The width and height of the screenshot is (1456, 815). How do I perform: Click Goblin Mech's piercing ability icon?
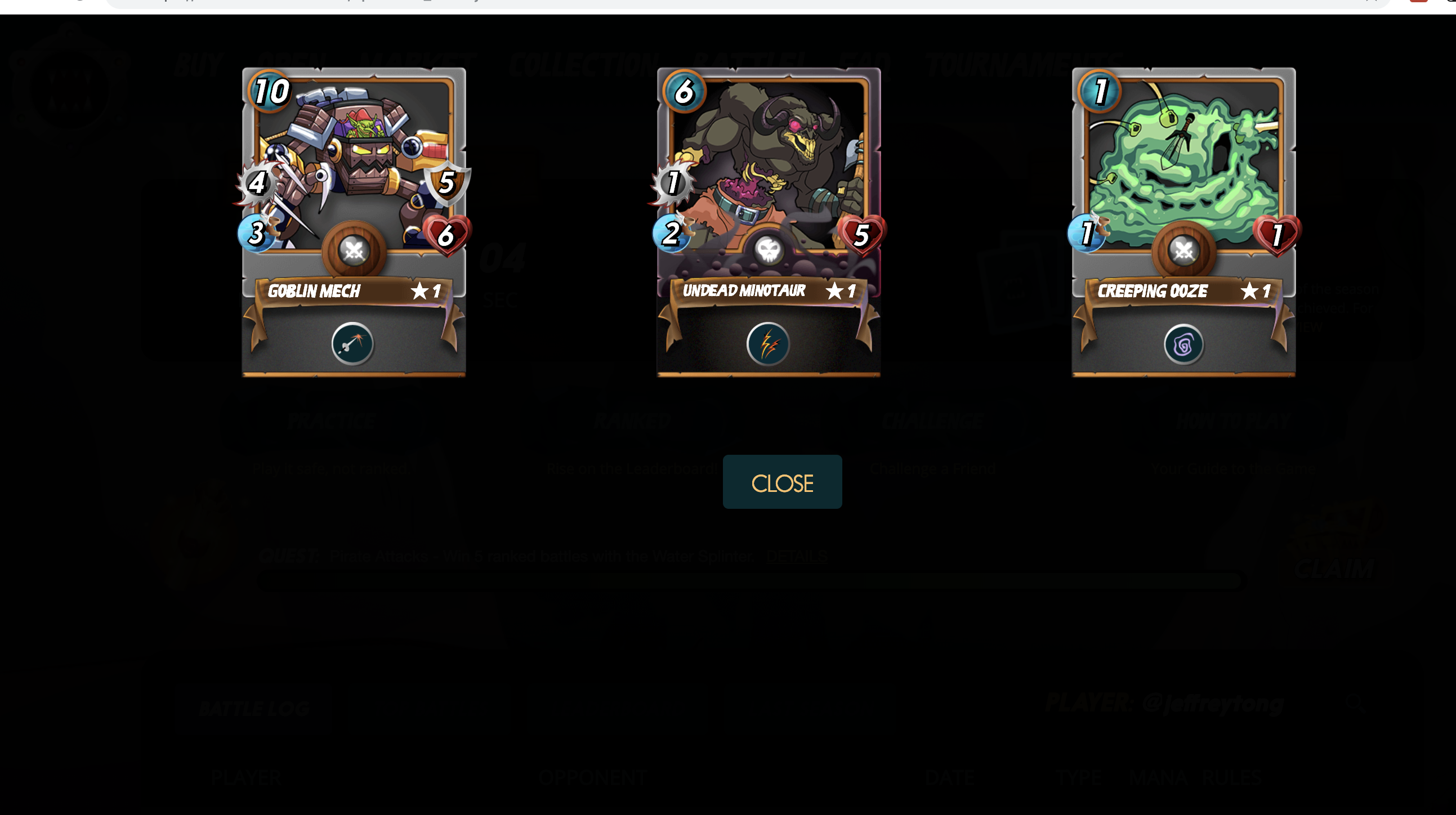(x=352, y=344)
